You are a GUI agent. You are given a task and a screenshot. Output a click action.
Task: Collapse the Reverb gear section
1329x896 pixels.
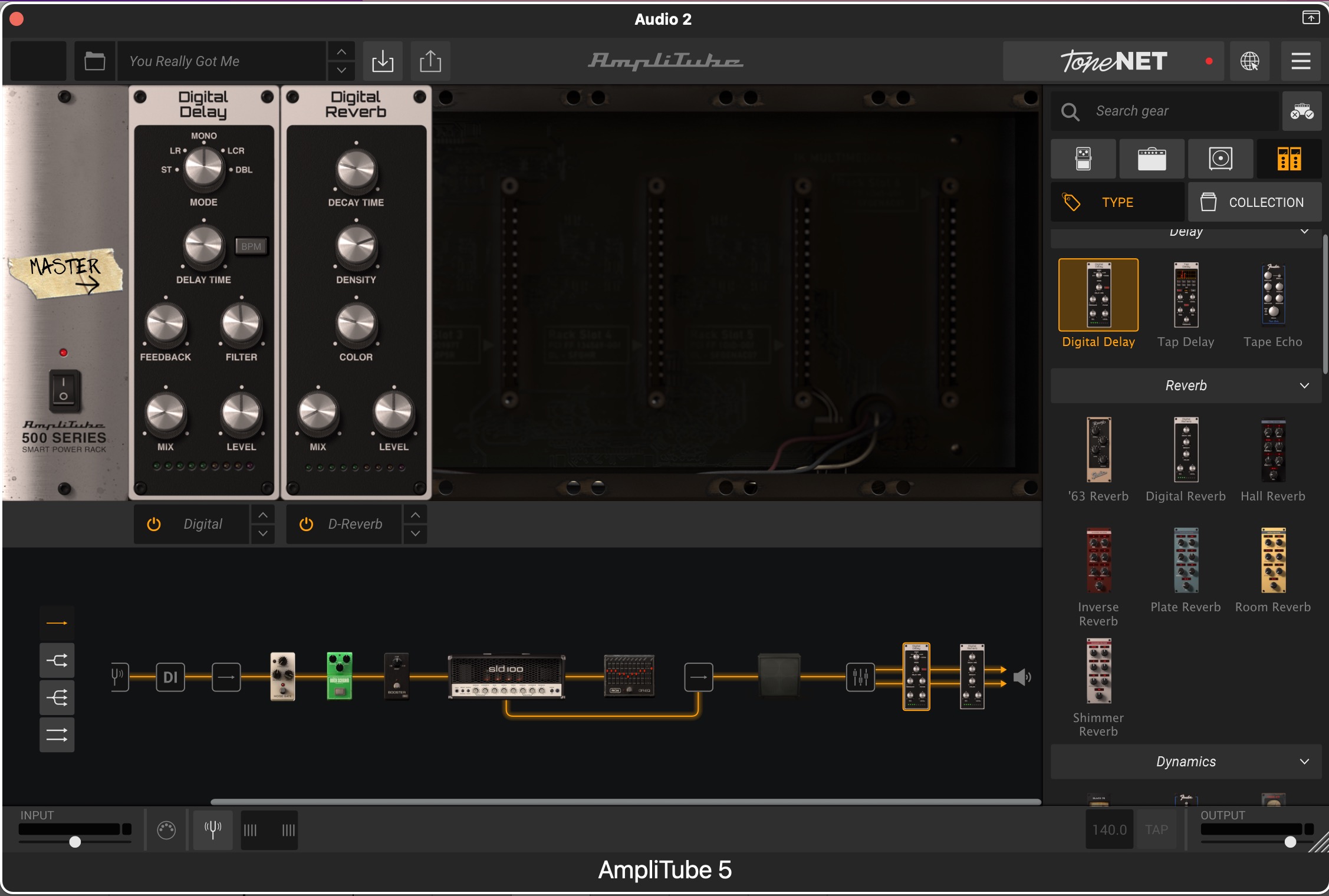1304,386
